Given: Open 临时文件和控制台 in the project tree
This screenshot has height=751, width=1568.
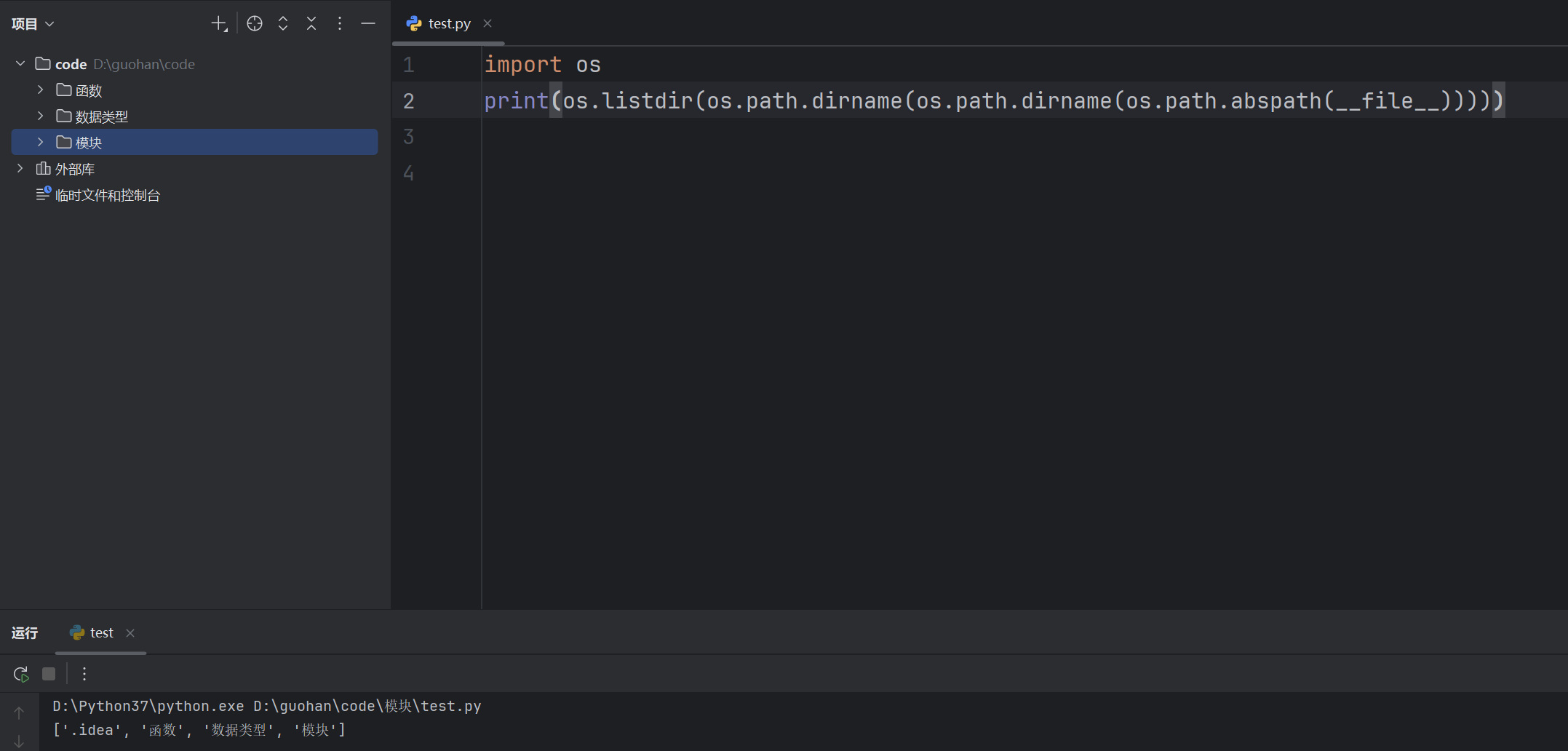Looking at the screenshot, I should tap(108, 195).
